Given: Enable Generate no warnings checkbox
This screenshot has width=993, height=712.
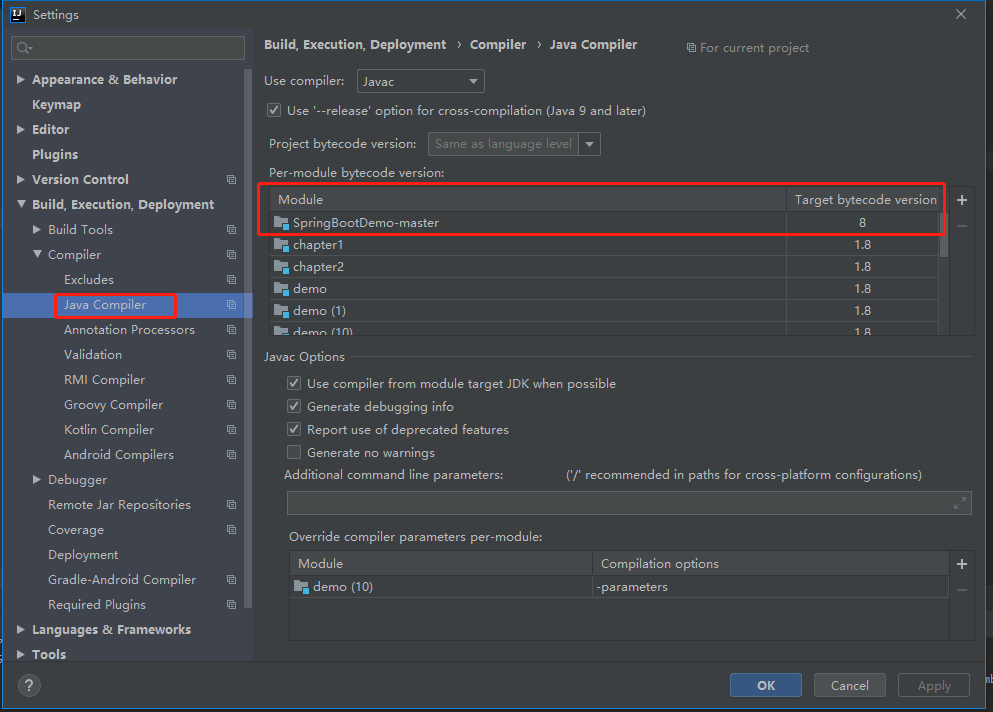Looking at the screenshot, I should pos(294,453).
